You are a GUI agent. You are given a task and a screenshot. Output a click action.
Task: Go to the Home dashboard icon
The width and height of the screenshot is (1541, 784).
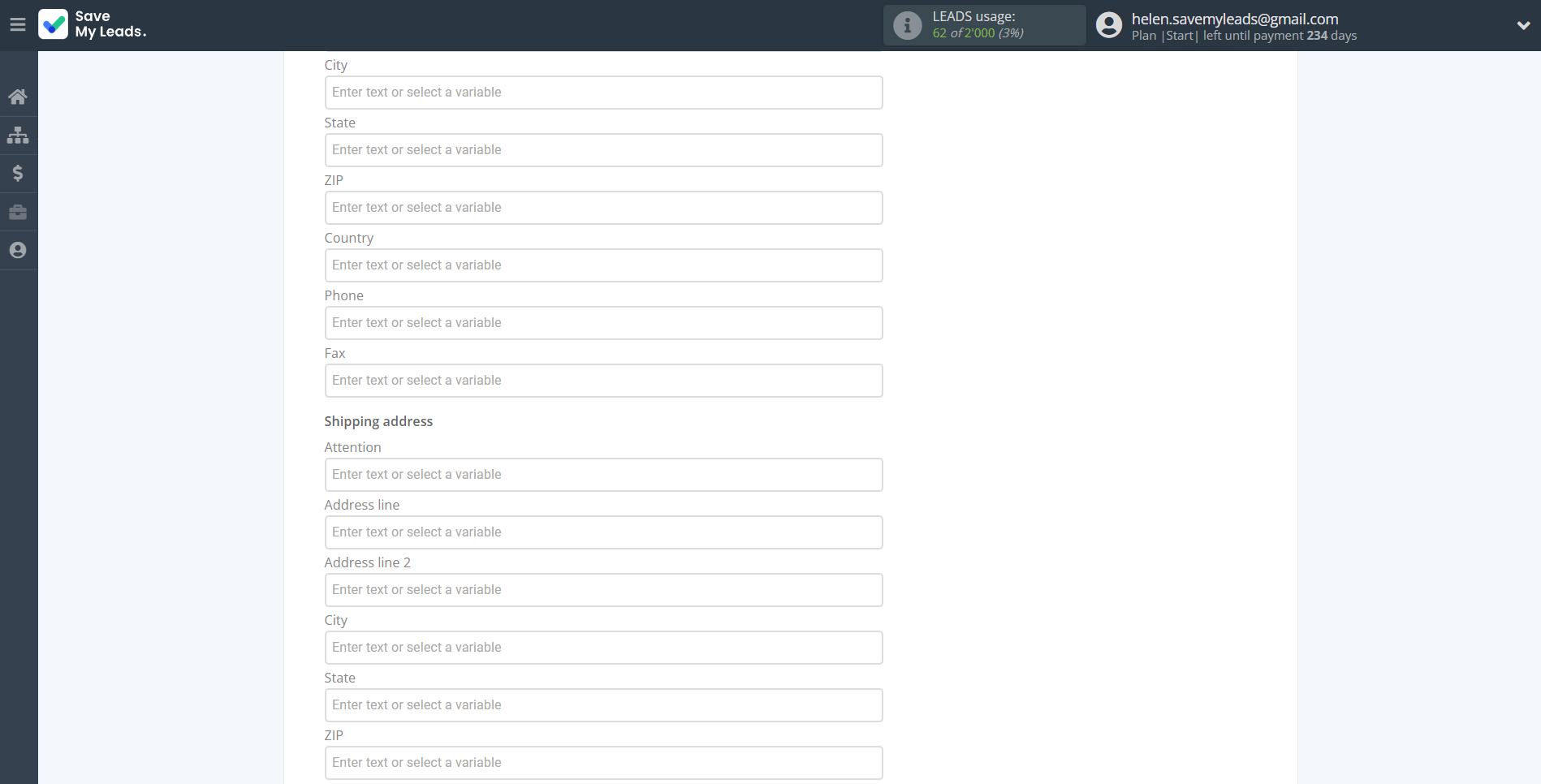(x=18, y=97)
